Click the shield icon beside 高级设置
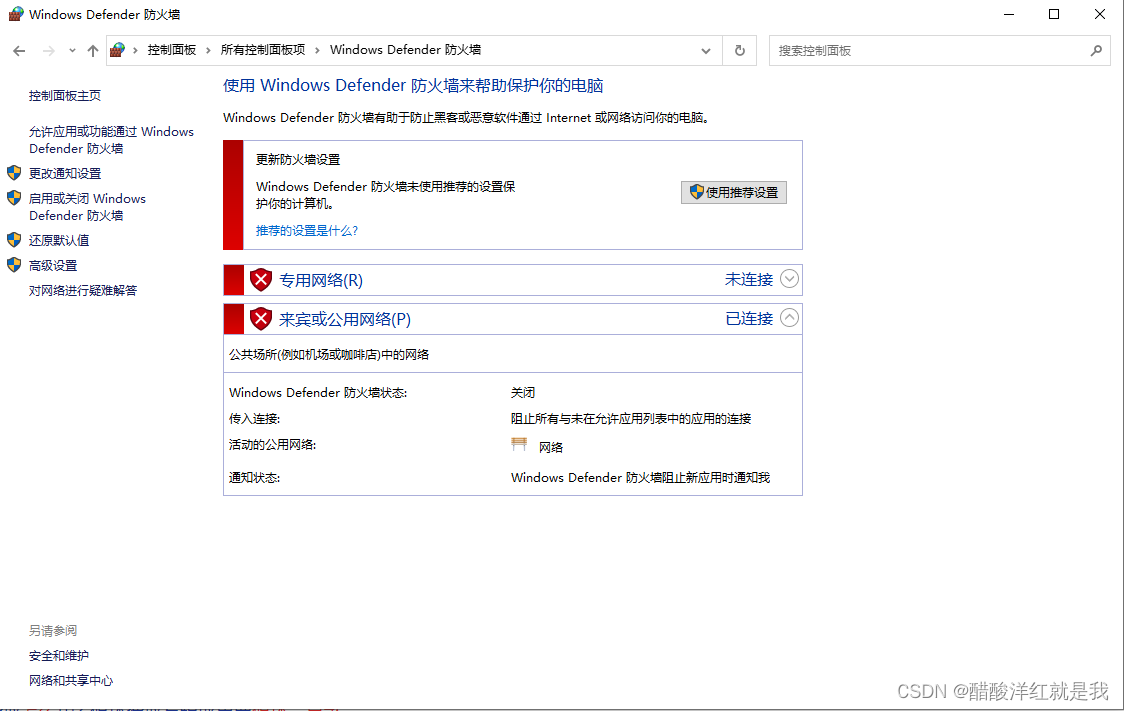The image size is (1124, 711). (14, 264)
